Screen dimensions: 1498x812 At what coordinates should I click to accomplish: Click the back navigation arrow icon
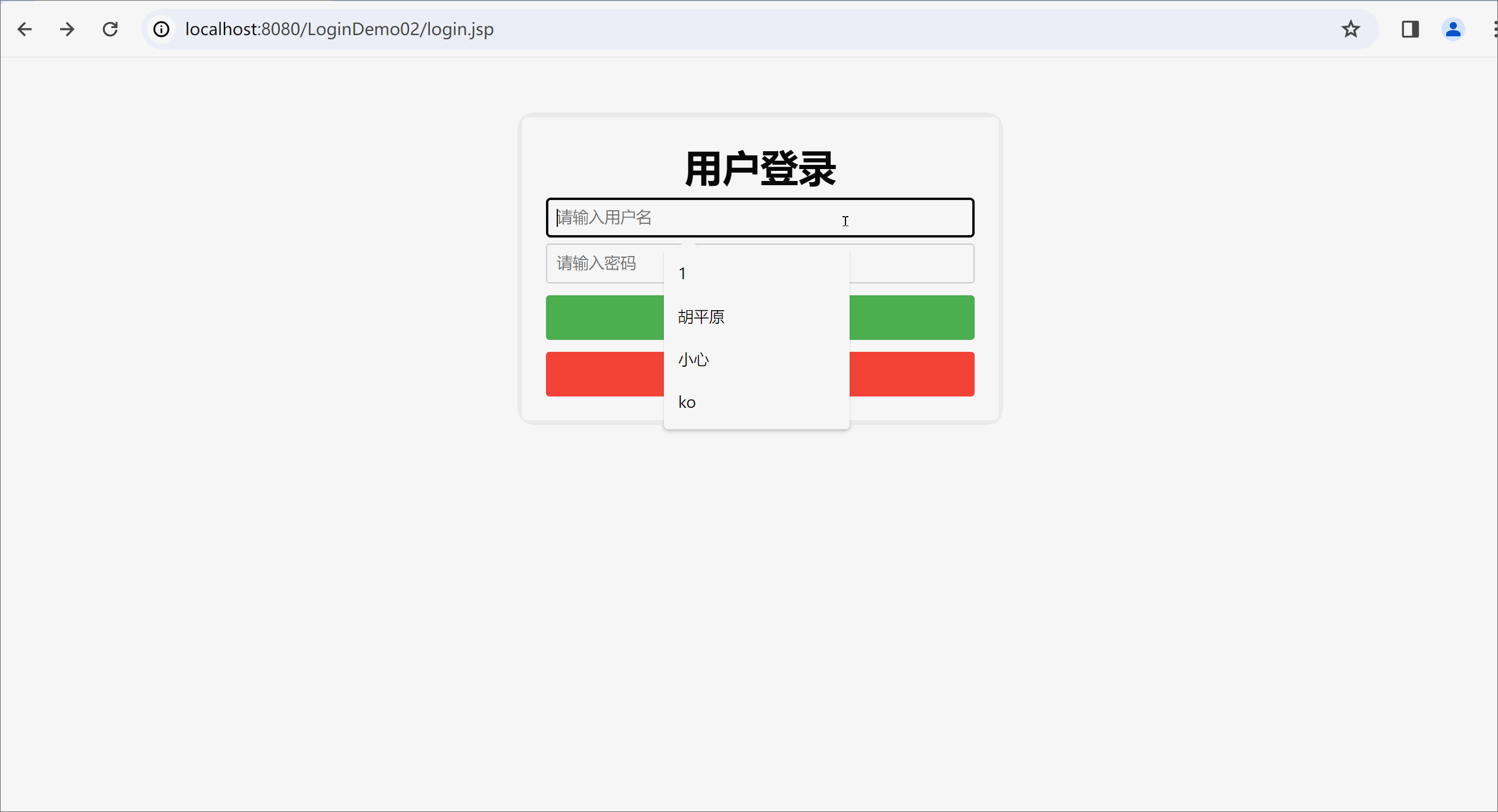point(25,29)
